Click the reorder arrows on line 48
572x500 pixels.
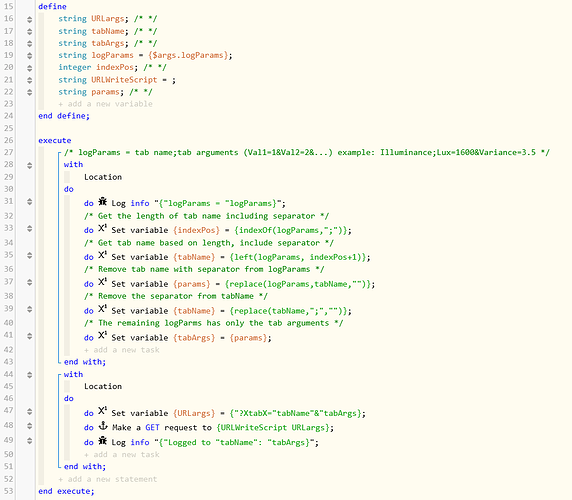tap(30, 426)
